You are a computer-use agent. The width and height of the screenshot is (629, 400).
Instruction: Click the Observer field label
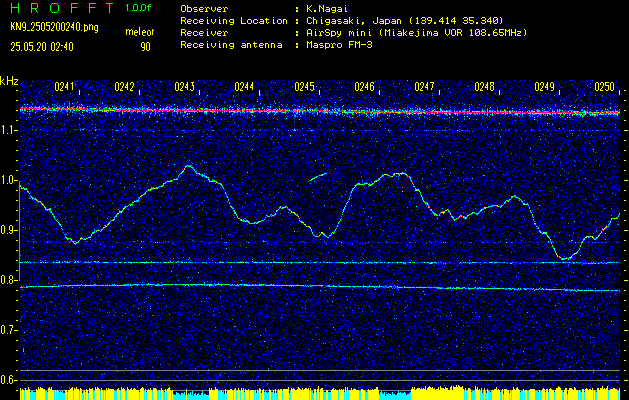pos(204,8)
